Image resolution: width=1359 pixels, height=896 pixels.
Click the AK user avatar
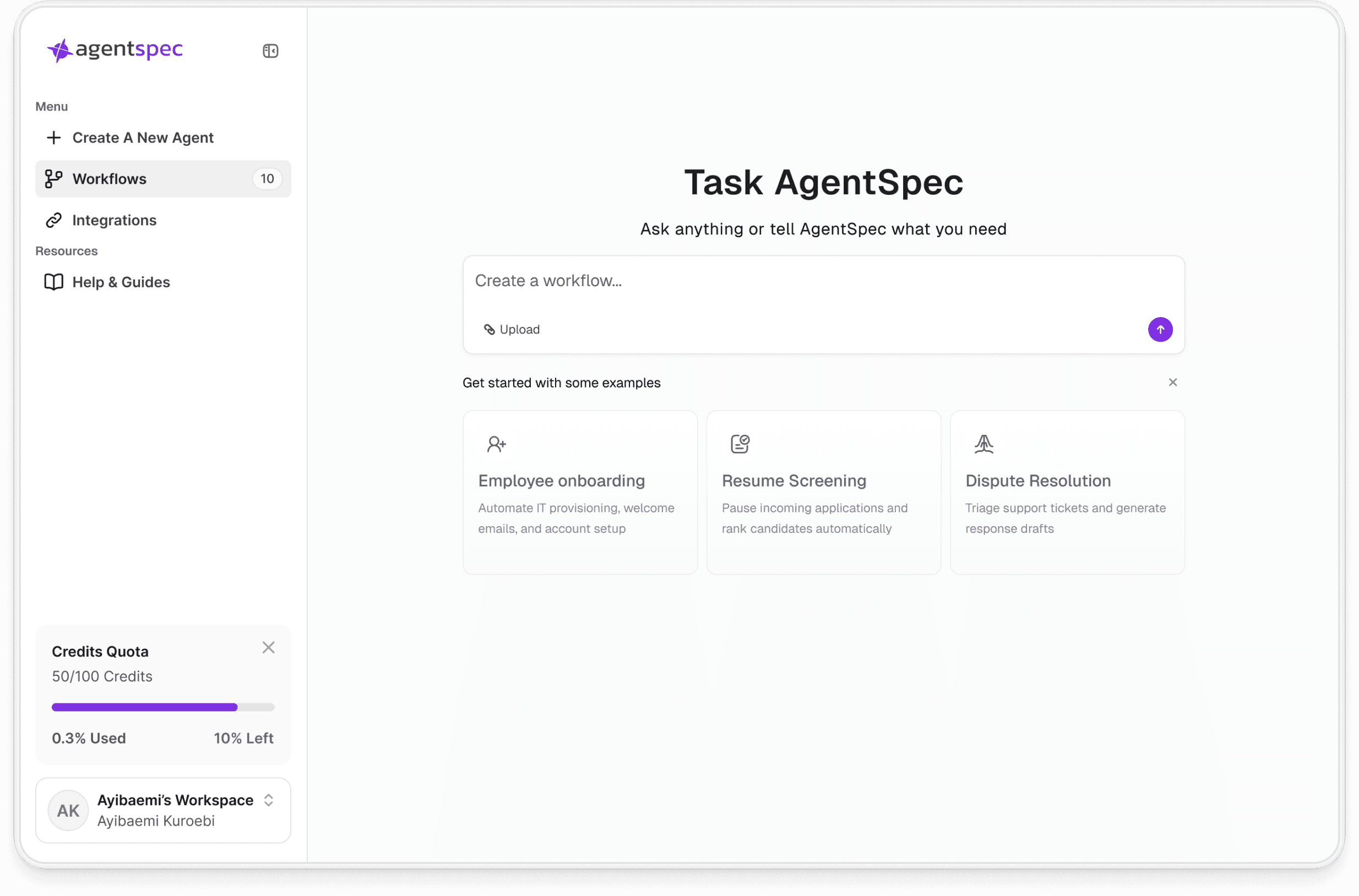tap(68, 810)
